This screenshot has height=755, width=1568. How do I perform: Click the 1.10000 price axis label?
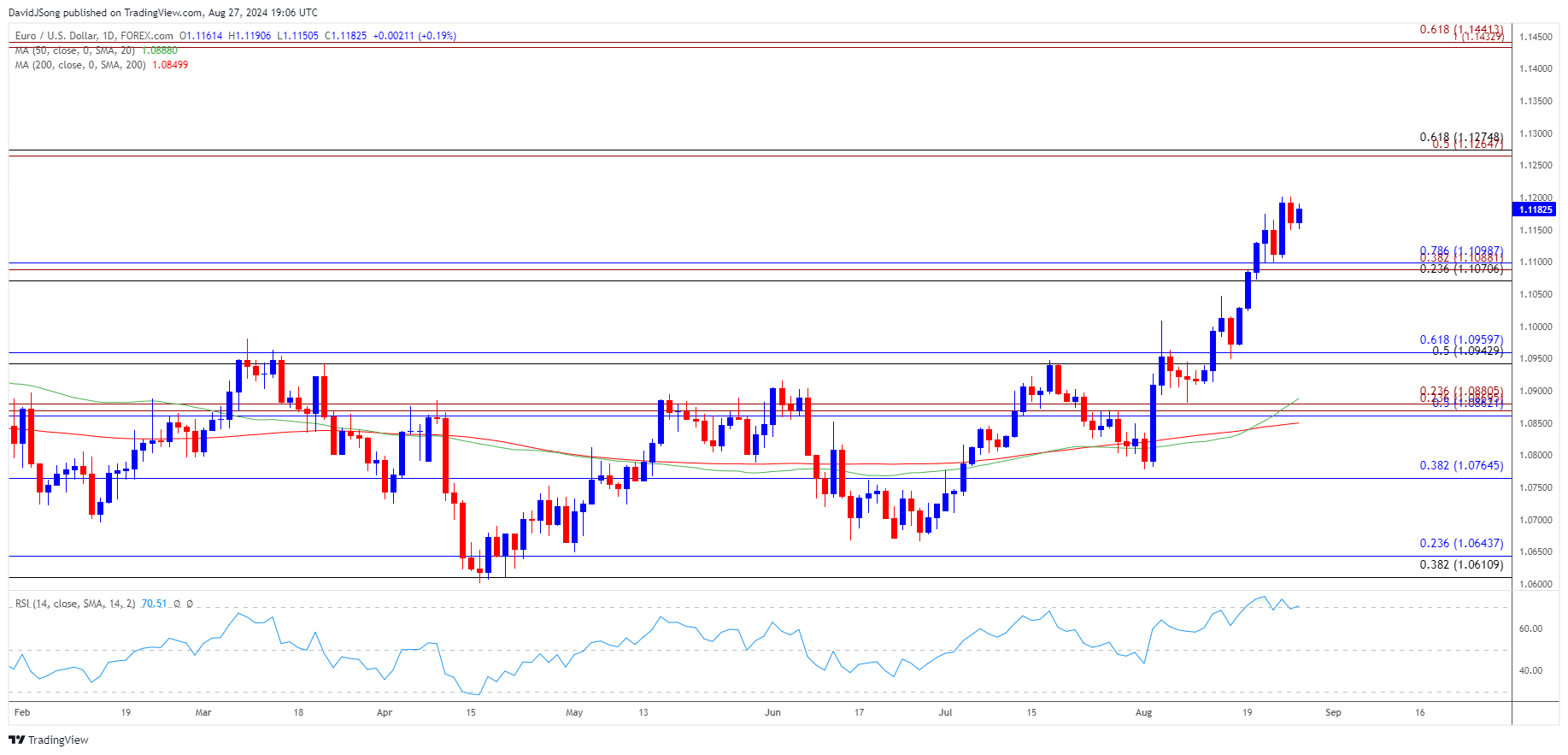point(1536,327)
